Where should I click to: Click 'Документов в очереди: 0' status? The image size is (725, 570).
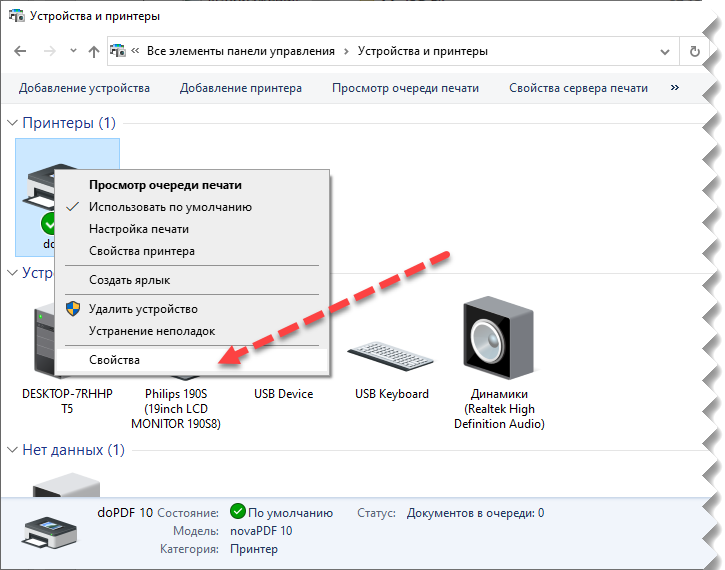[475, 513]
